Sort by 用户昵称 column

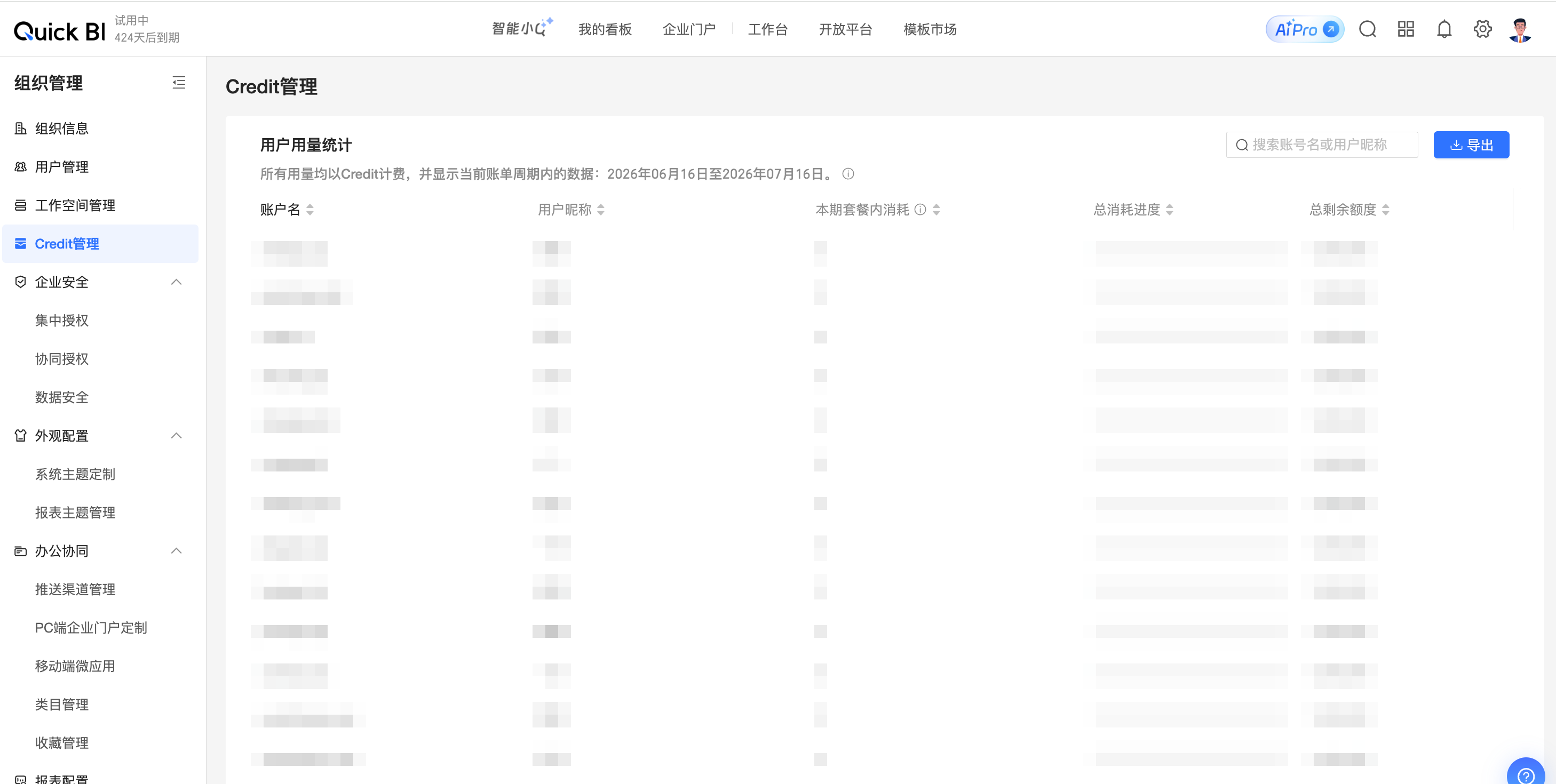[600, 210]
